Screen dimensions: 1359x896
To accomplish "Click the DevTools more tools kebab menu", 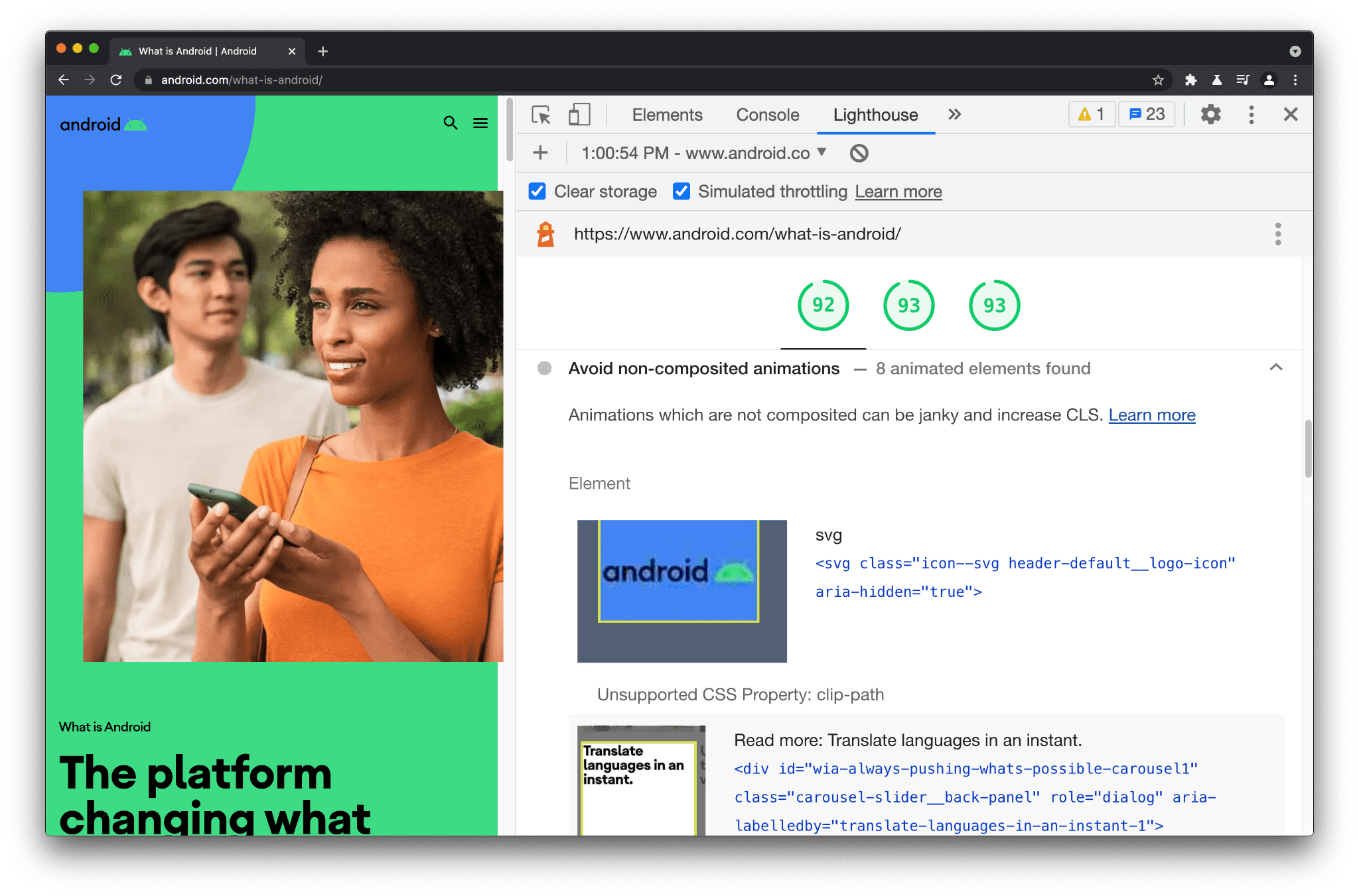I will 1253,115.
